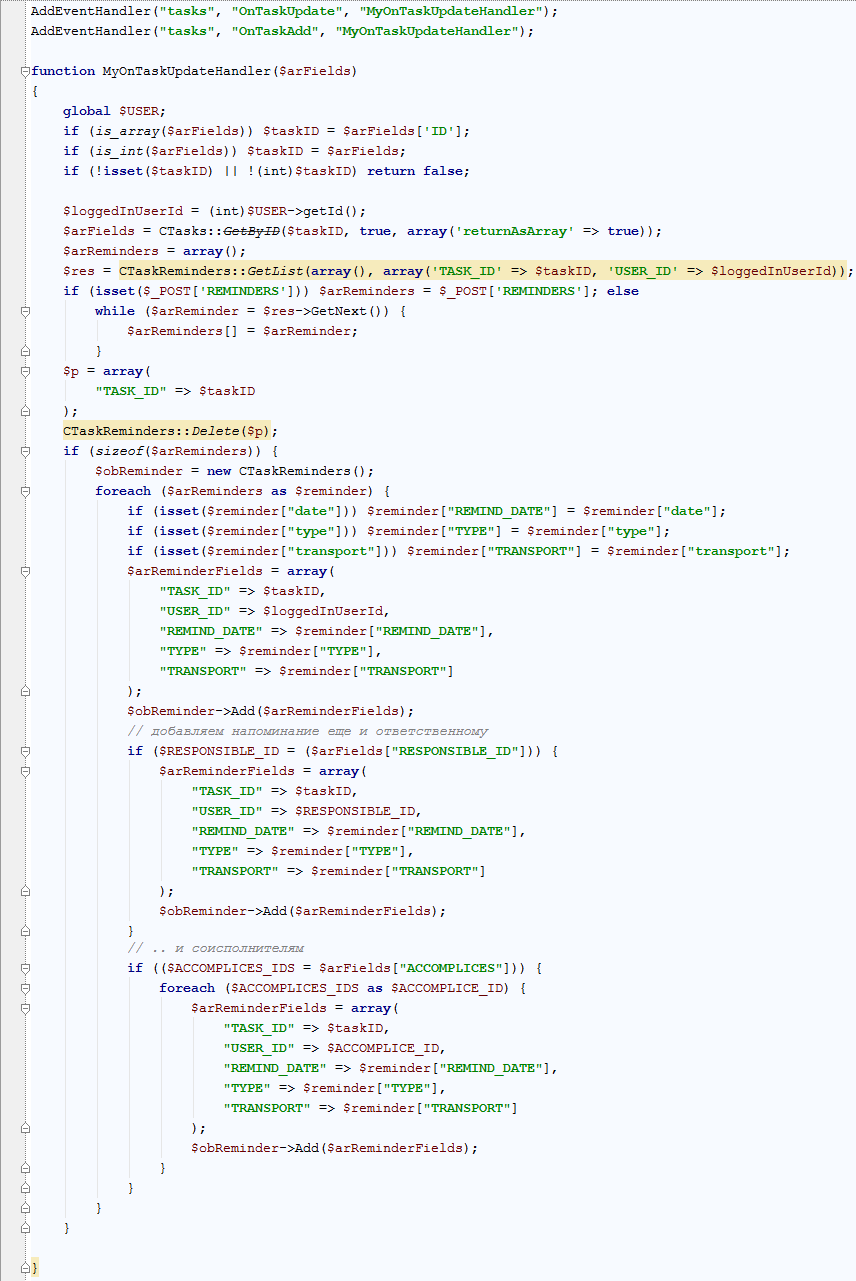Click fold-end marker at while loop closing brace
Viewport: 856px width, 1281px height.
(25, 351)
